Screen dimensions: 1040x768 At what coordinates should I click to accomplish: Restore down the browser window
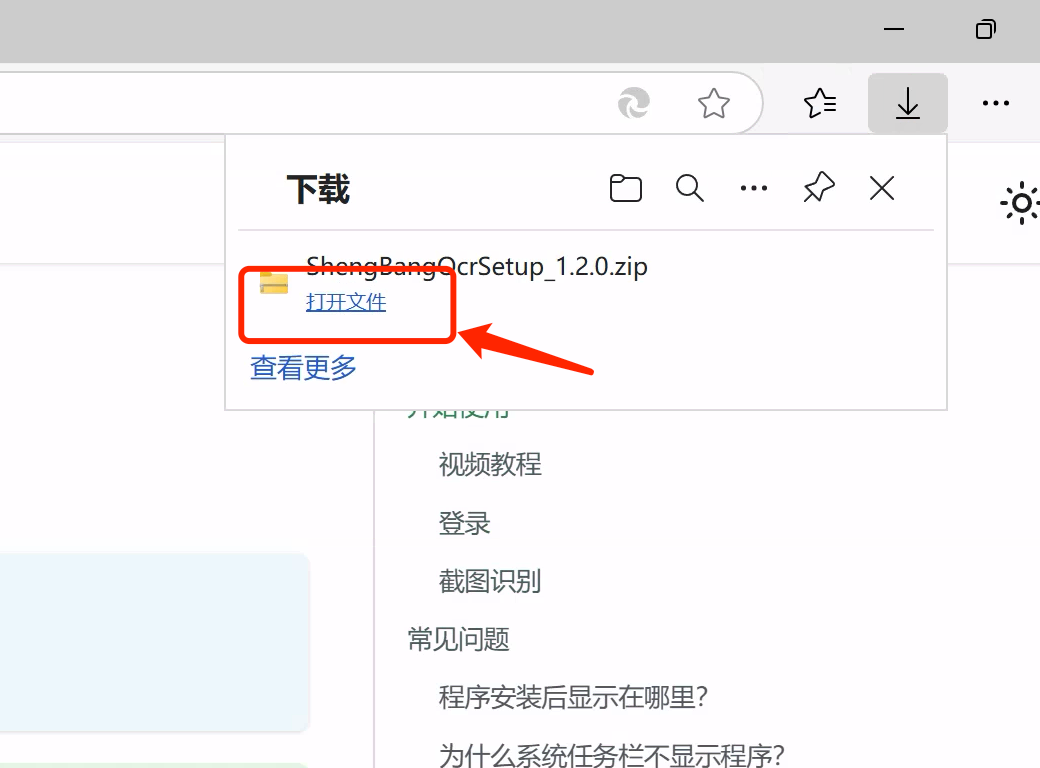point(986,29)
